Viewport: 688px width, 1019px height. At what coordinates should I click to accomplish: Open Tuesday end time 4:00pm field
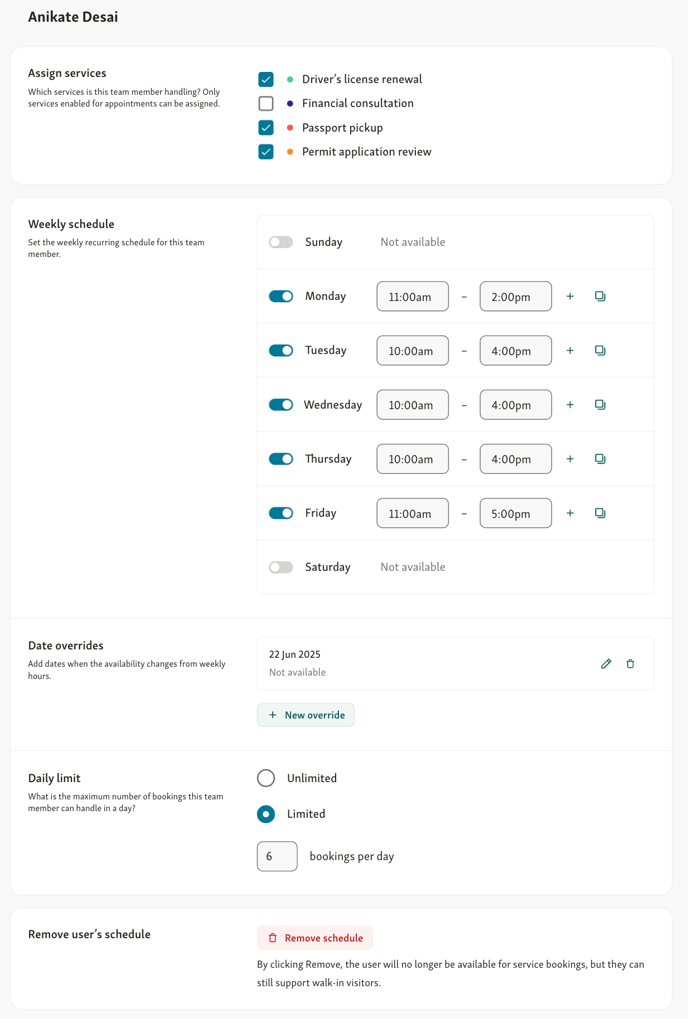[515, 351]
